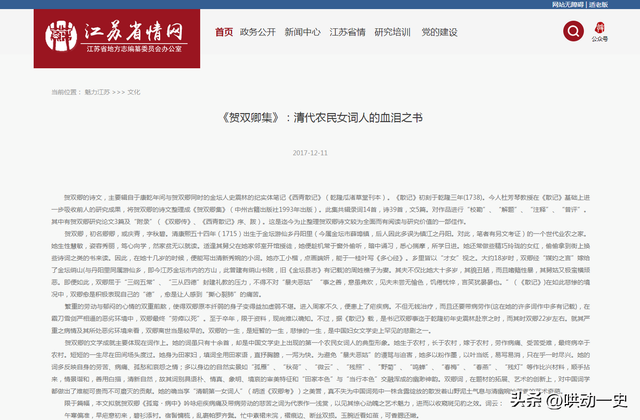
Task: Open the 江苏省情 menu item
Action: [x=347, y=32]
